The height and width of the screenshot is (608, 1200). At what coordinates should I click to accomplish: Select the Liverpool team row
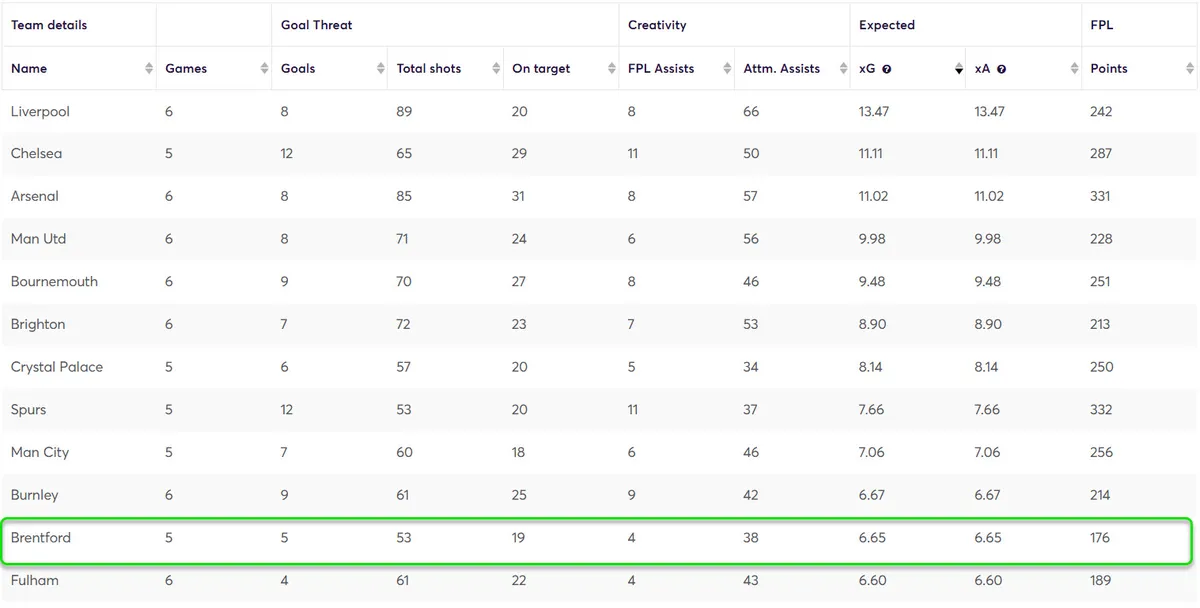coord(40,111)
